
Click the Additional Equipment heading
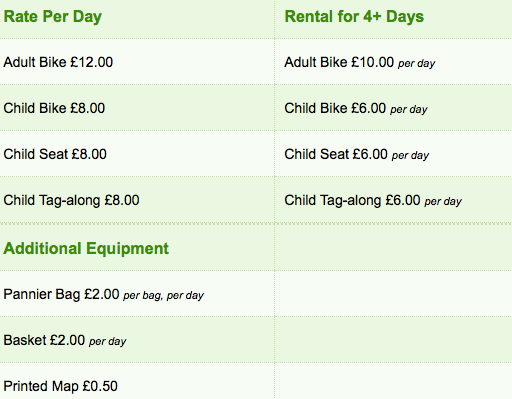86,248
